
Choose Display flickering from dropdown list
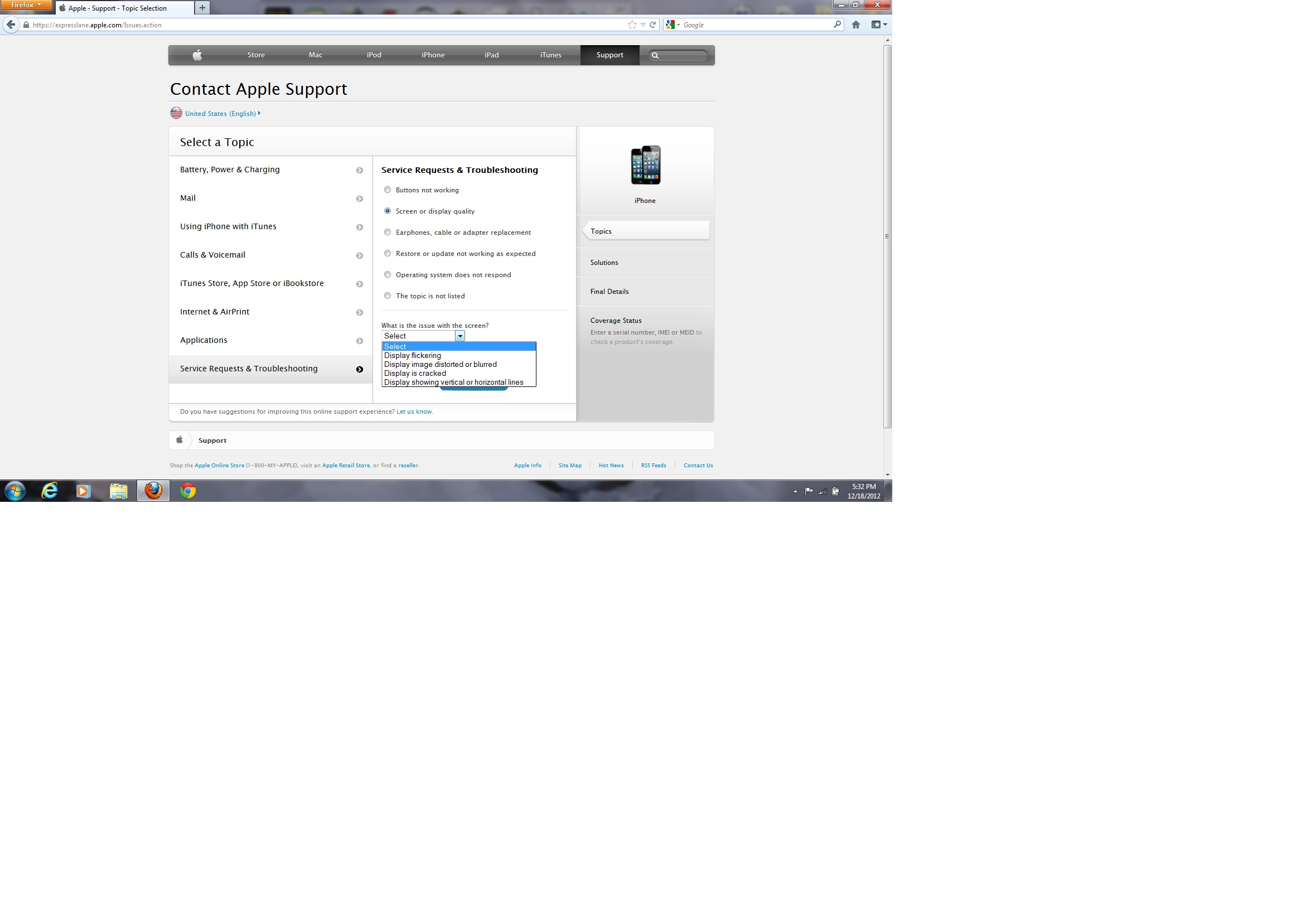[x=459, y=355]
